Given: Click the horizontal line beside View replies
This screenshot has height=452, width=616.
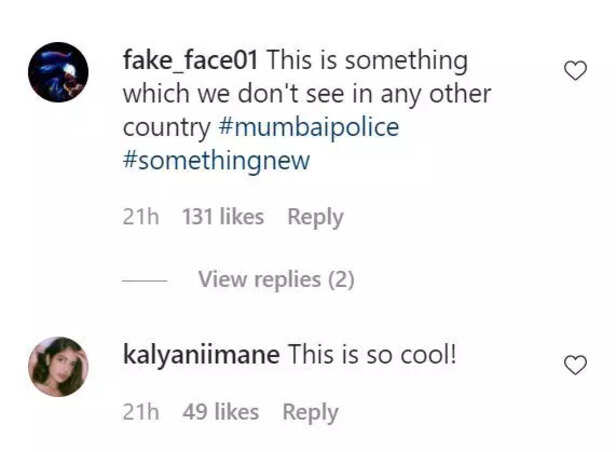Looking at the screenshot, I should [x=144, y=281].
